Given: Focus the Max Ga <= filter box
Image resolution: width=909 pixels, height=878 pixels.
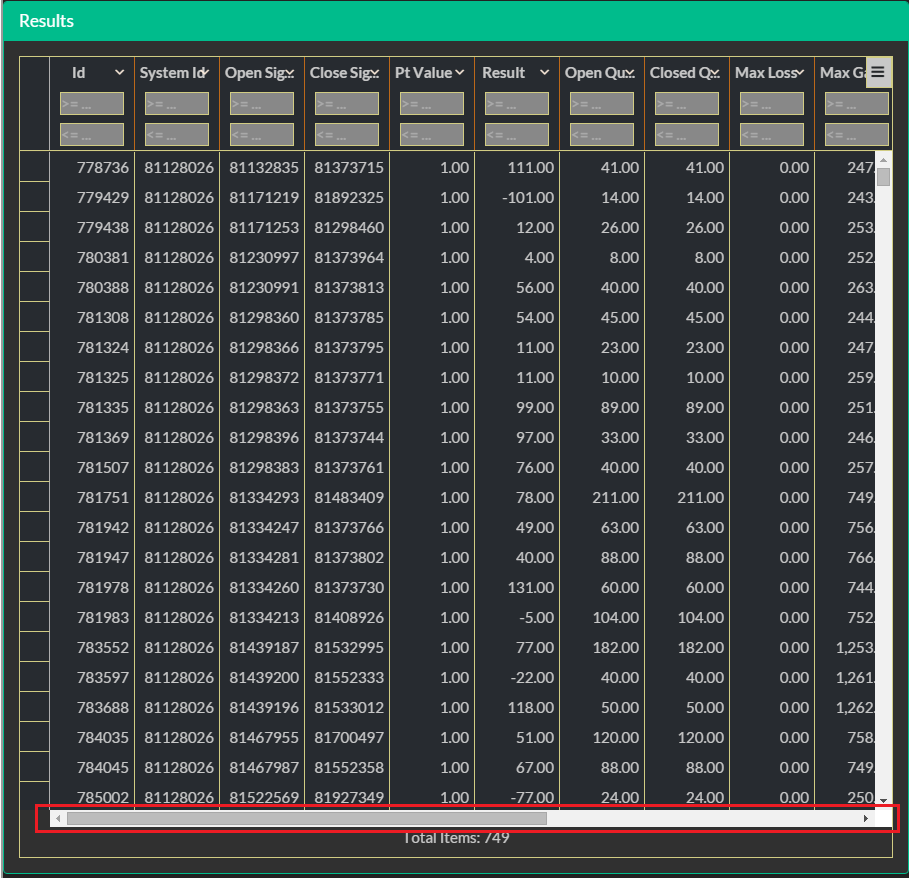Looking at the screenshot, I should [x=857, y=134].
